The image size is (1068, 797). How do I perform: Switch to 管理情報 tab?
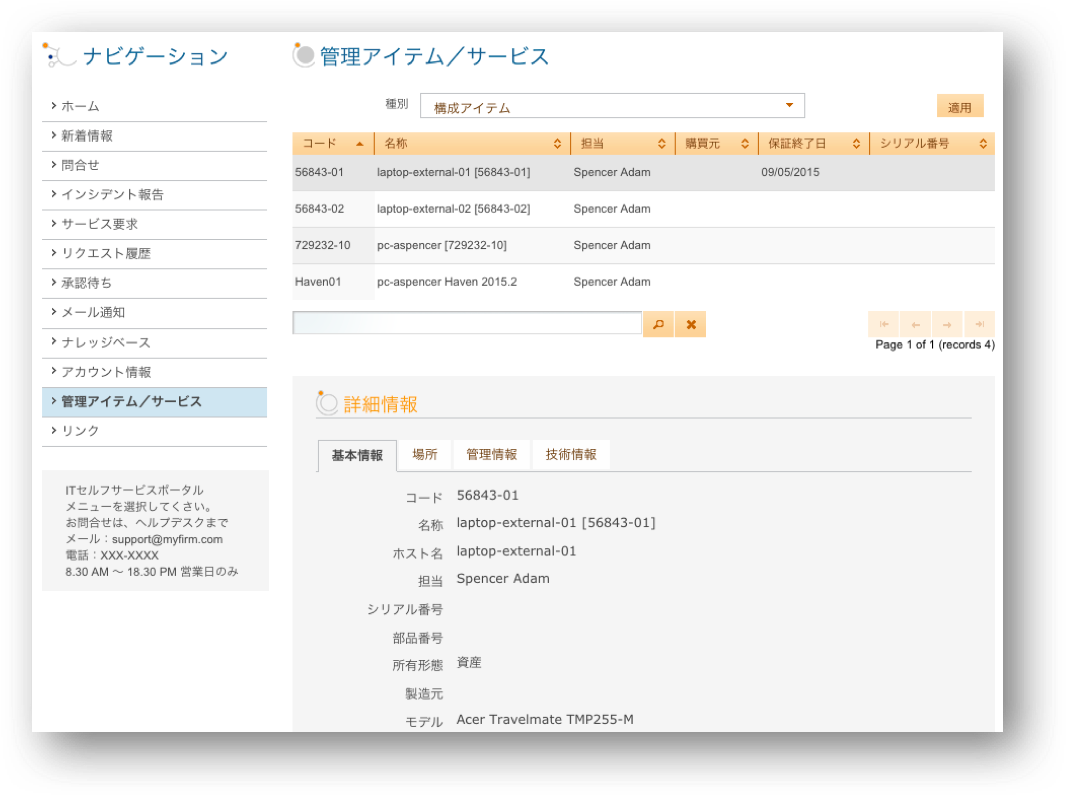(x=491, y=454)
